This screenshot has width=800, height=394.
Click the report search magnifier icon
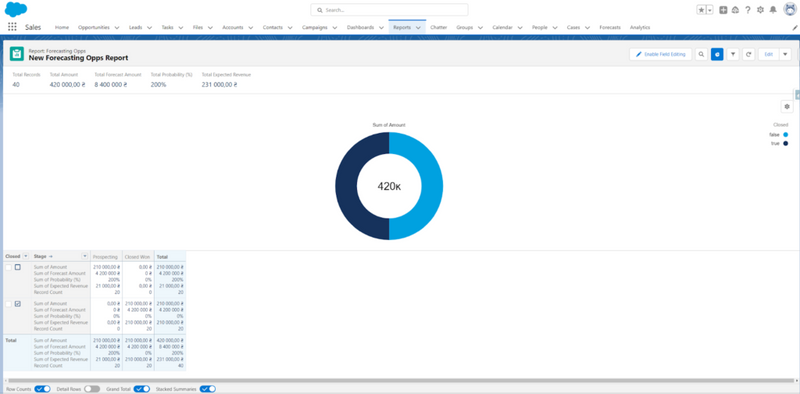tap(702, 54)
